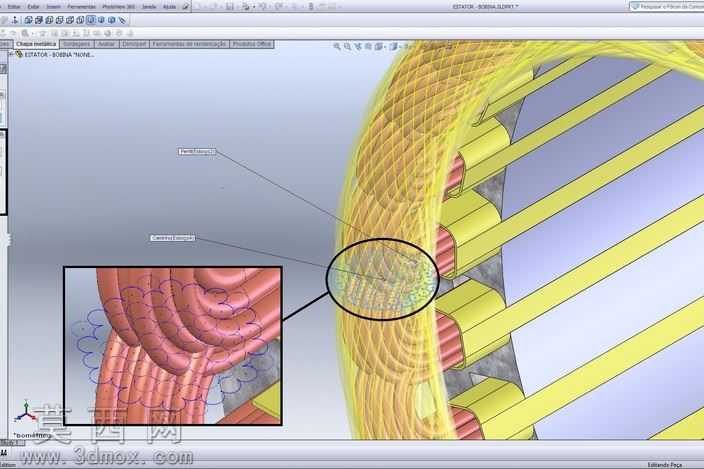Click the Pesquisar search field

tap(668, 7)
